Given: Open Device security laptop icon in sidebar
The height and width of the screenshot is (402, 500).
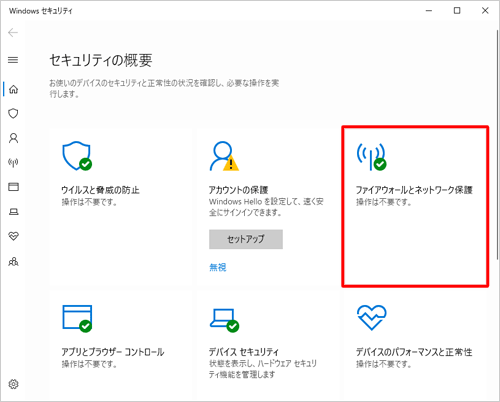Looking at the screenshot, I should tap(13, 212).
